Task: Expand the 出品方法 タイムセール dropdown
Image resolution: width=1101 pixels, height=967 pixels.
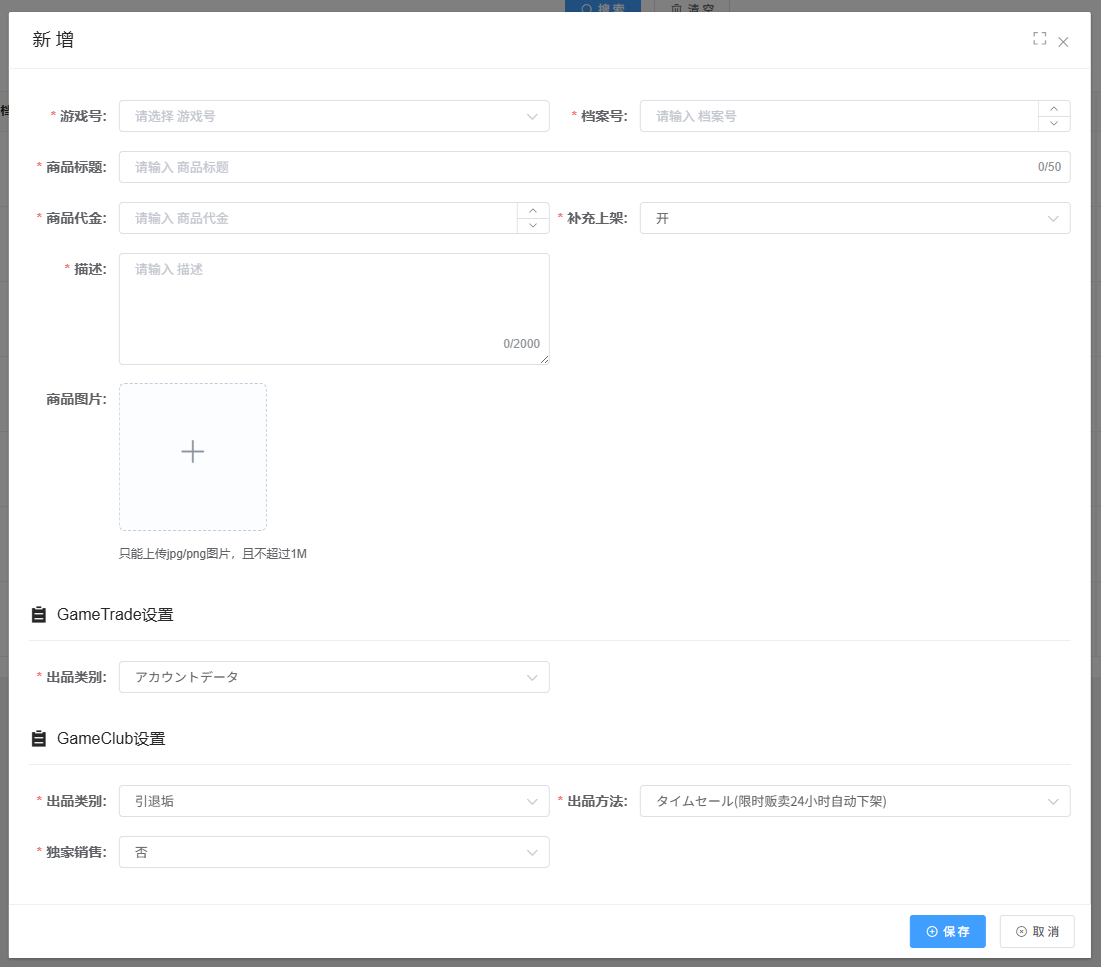Action: 854,801
